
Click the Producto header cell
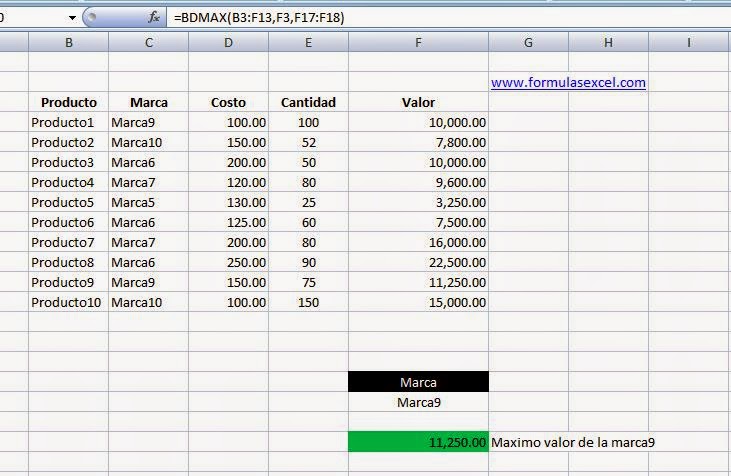coord(68,102)
